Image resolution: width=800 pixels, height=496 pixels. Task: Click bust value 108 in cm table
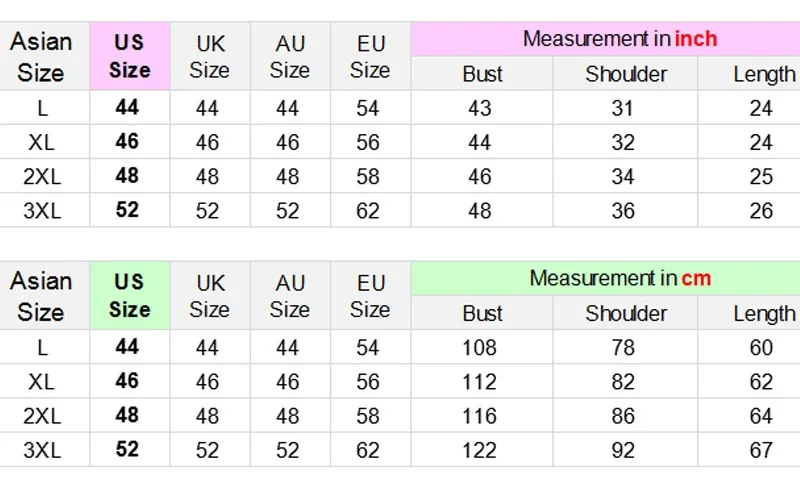(480, 348)
